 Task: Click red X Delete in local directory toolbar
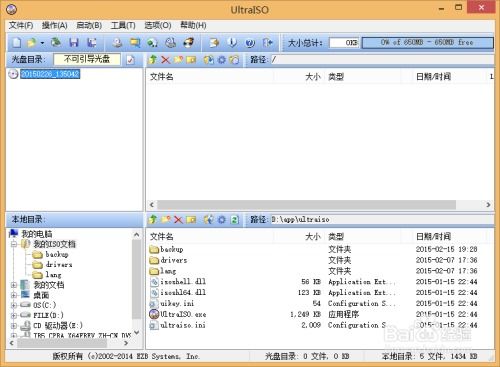tap(178, 219)
